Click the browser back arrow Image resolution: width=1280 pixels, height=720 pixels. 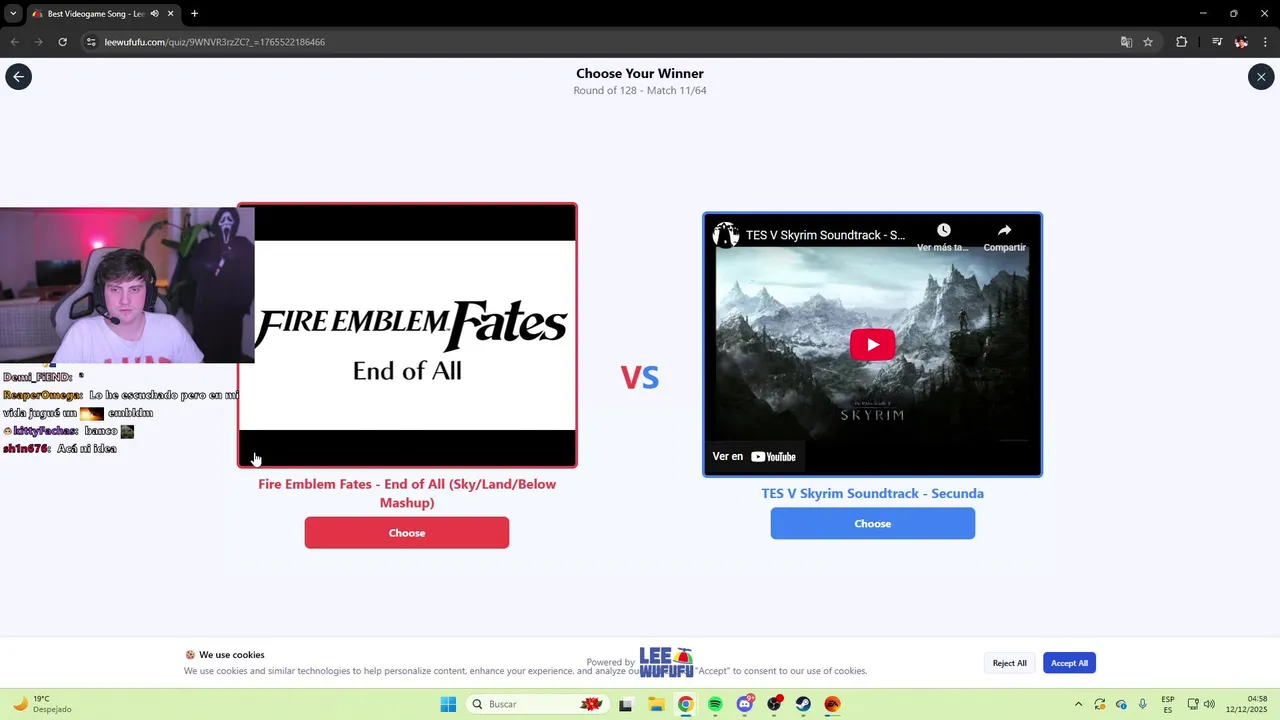14,42
